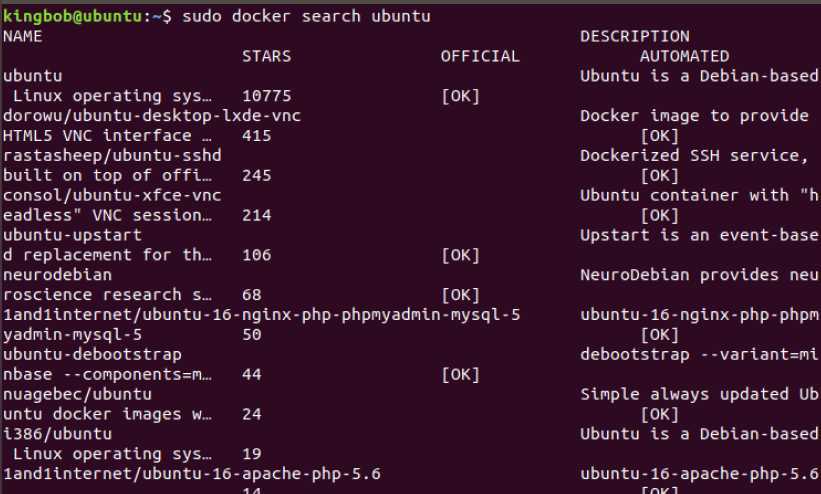The width and height of the screenshot is (821, 494).
Task: Click dorowu/ubuntu-desktop-lxde-vnc image name
Action: tap(152, 116)
